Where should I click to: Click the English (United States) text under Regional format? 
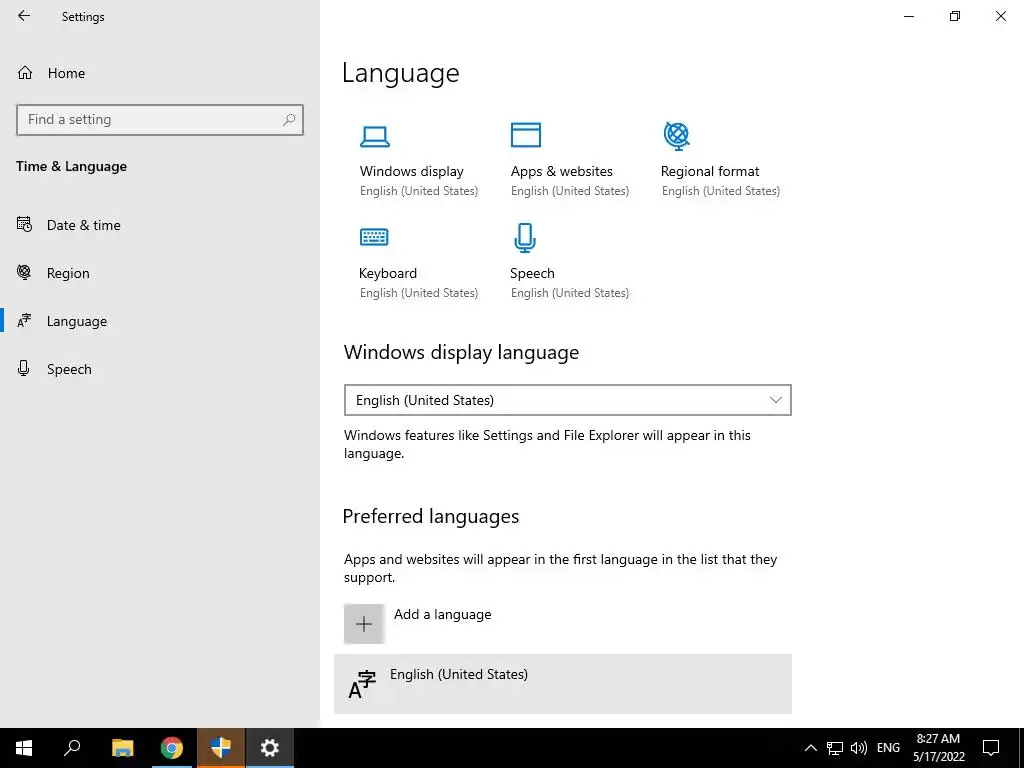coord(721,191)
